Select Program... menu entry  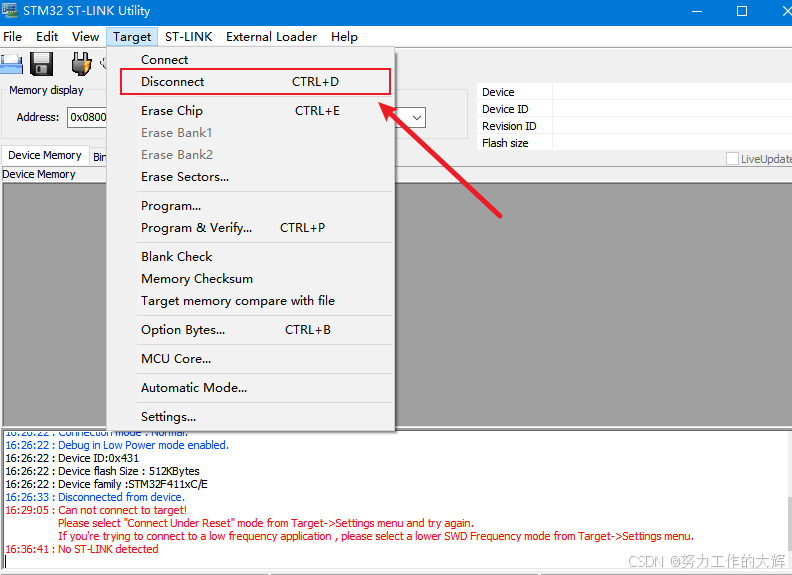tap(251, 206)
